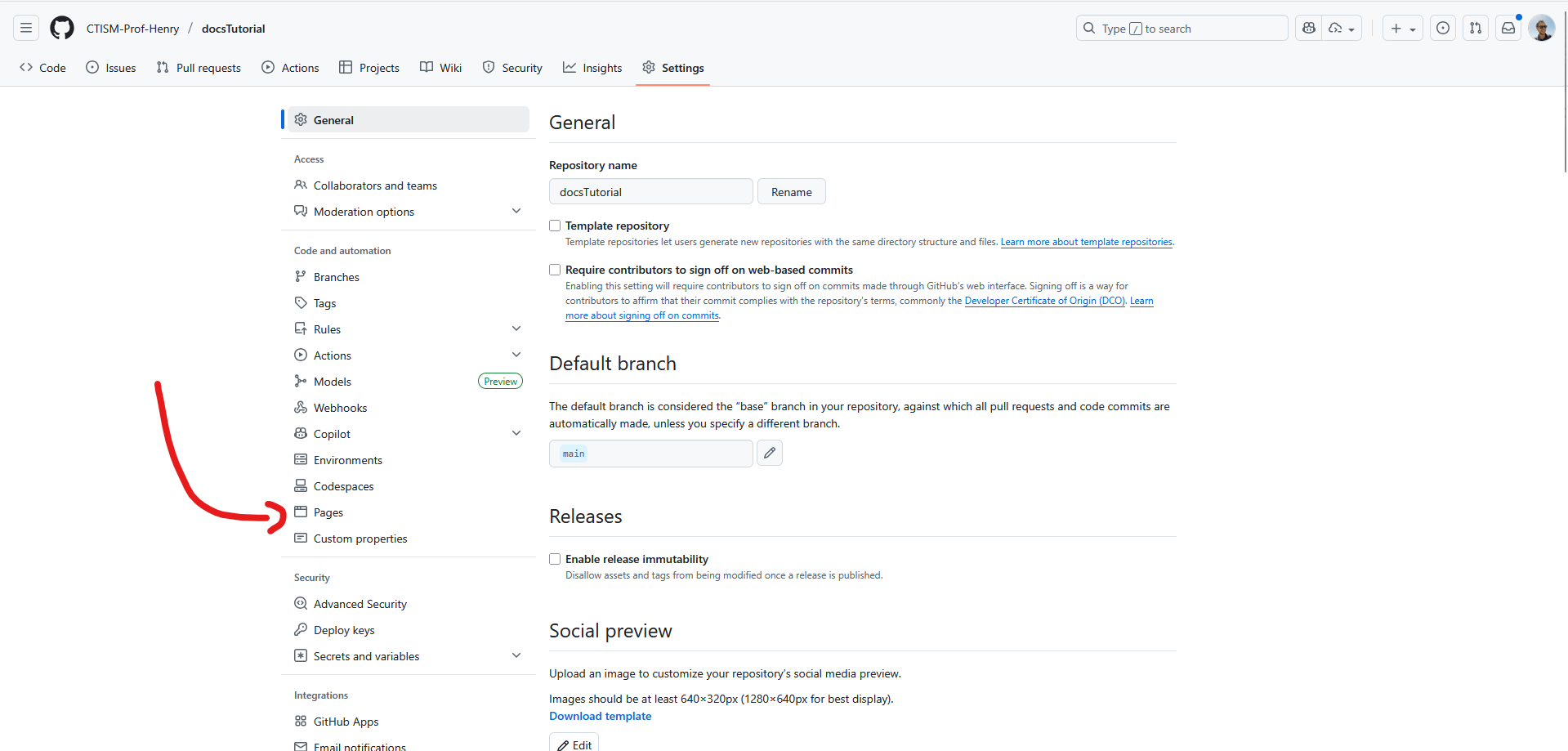Click the pencil icon to edit default branch
This screenshot has width=1568, height=751.
[770, 453]
